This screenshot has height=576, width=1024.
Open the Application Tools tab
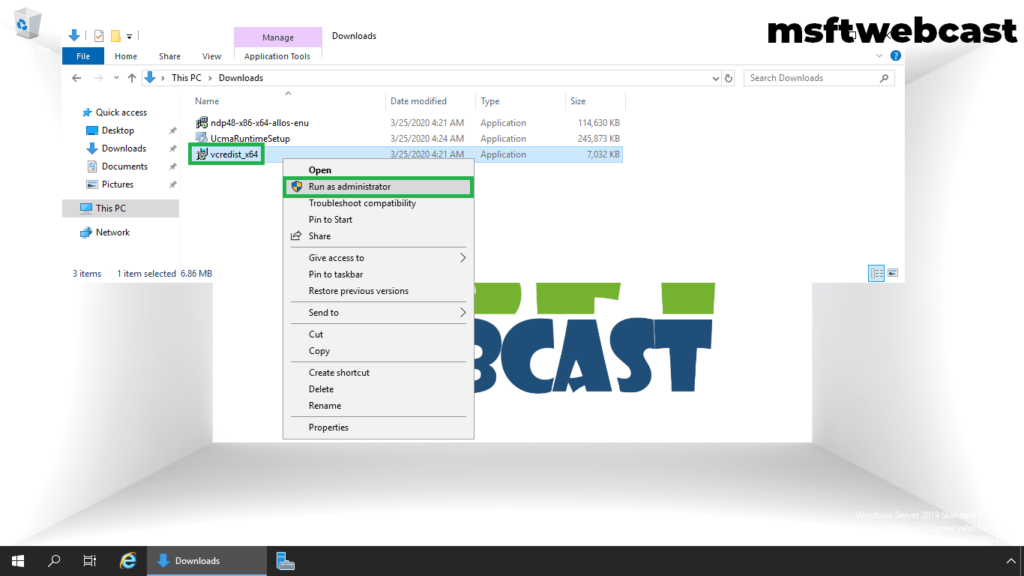click(277, 56)
